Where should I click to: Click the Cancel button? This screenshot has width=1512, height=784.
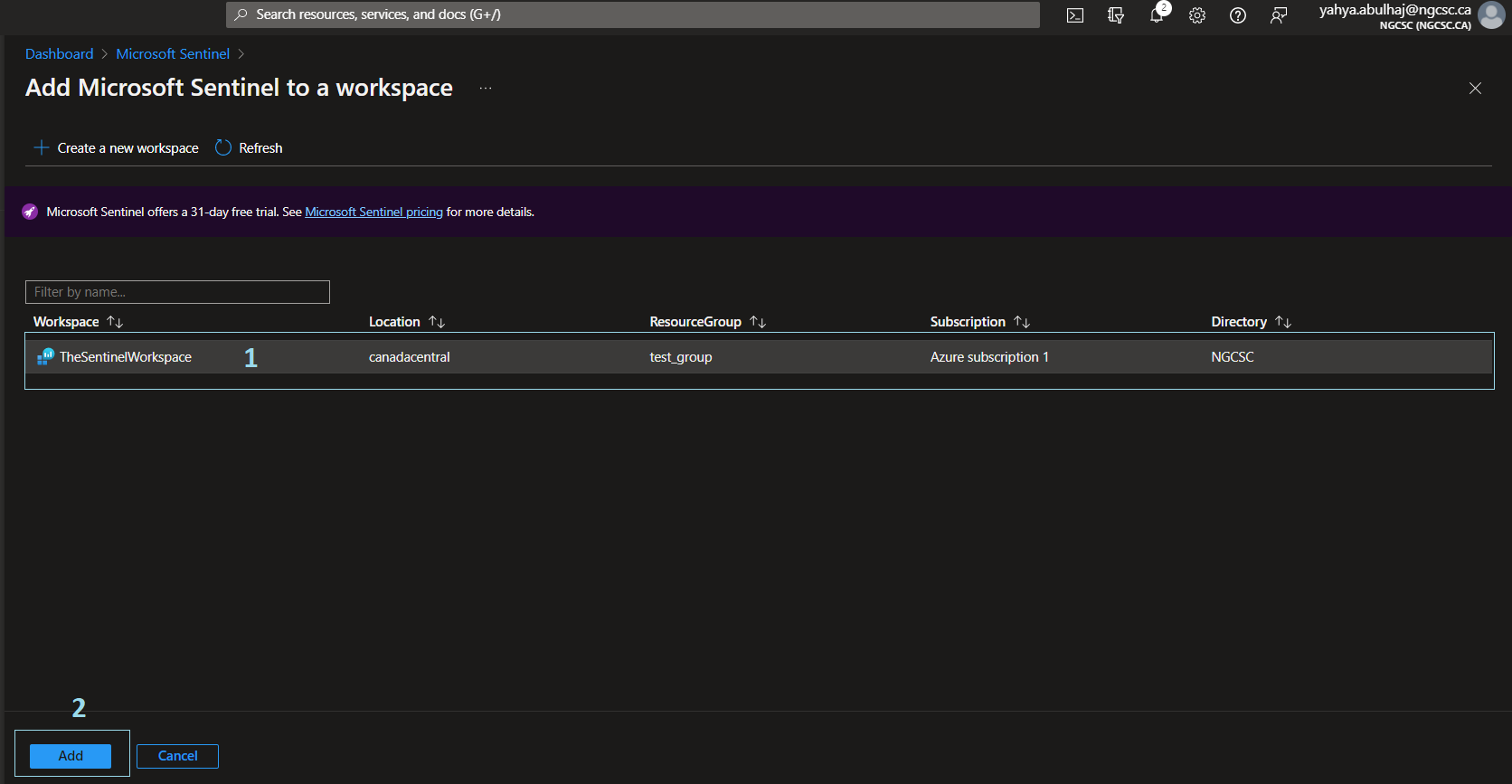tap(177, 756)
